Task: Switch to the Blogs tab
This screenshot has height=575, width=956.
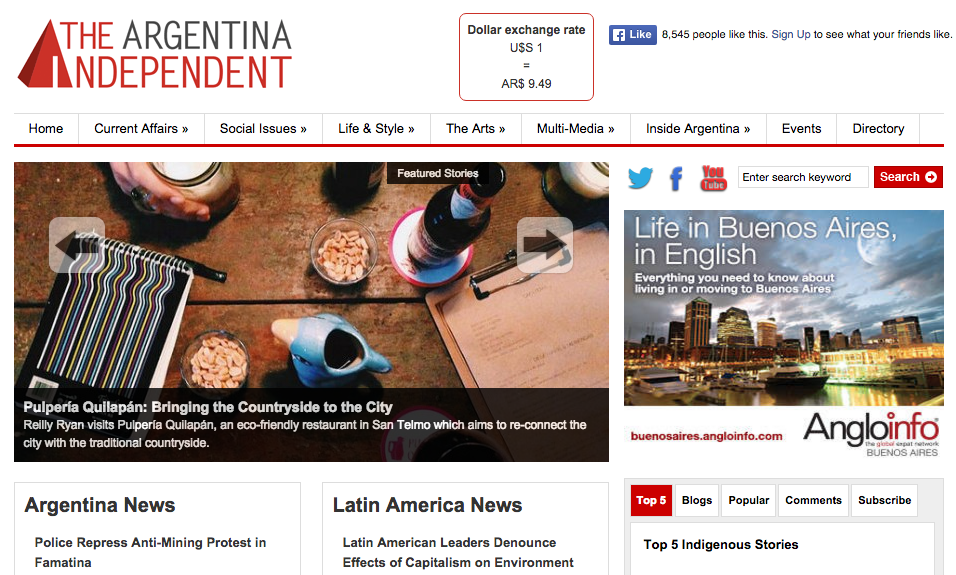Action: click(x=697, y=501)
